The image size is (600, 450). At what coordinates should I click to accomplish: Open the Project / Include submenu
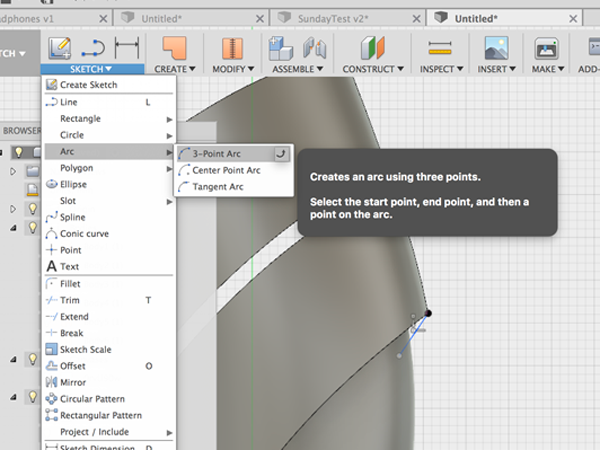click(x=109, y=432)
